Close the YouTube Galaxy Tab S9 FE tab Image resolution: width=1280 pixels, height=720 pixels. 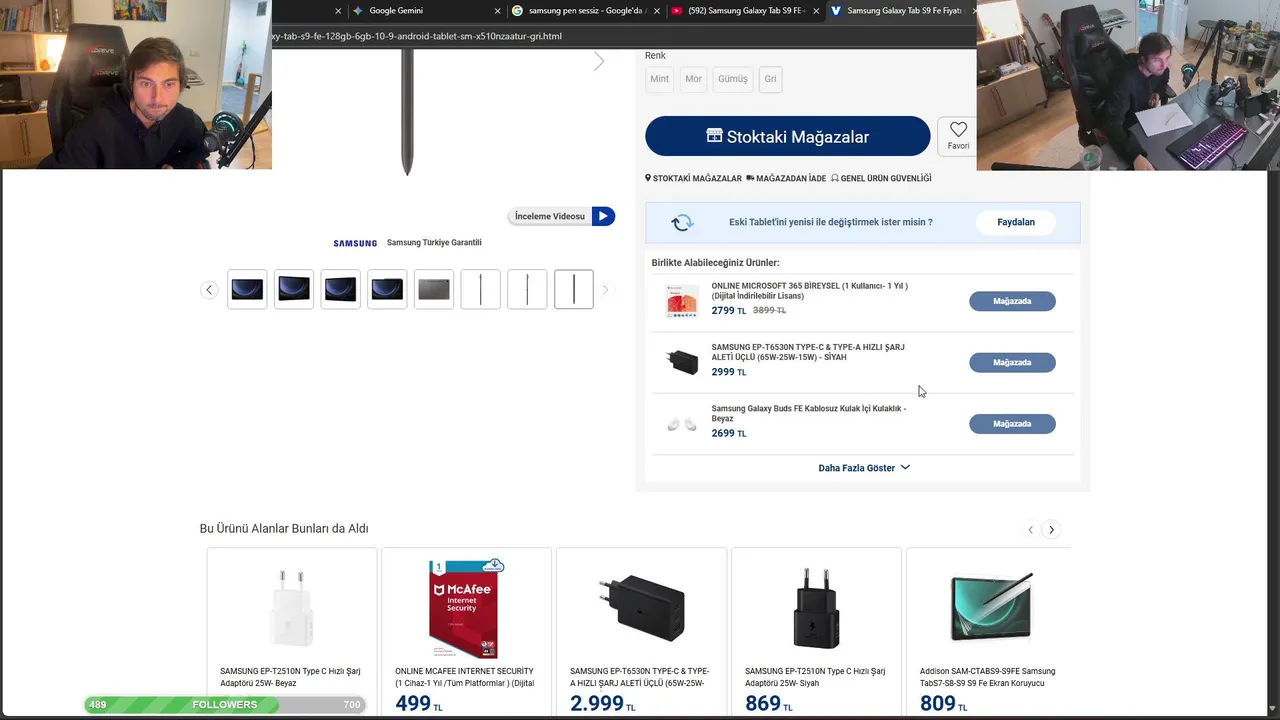(x=816, y=11)
